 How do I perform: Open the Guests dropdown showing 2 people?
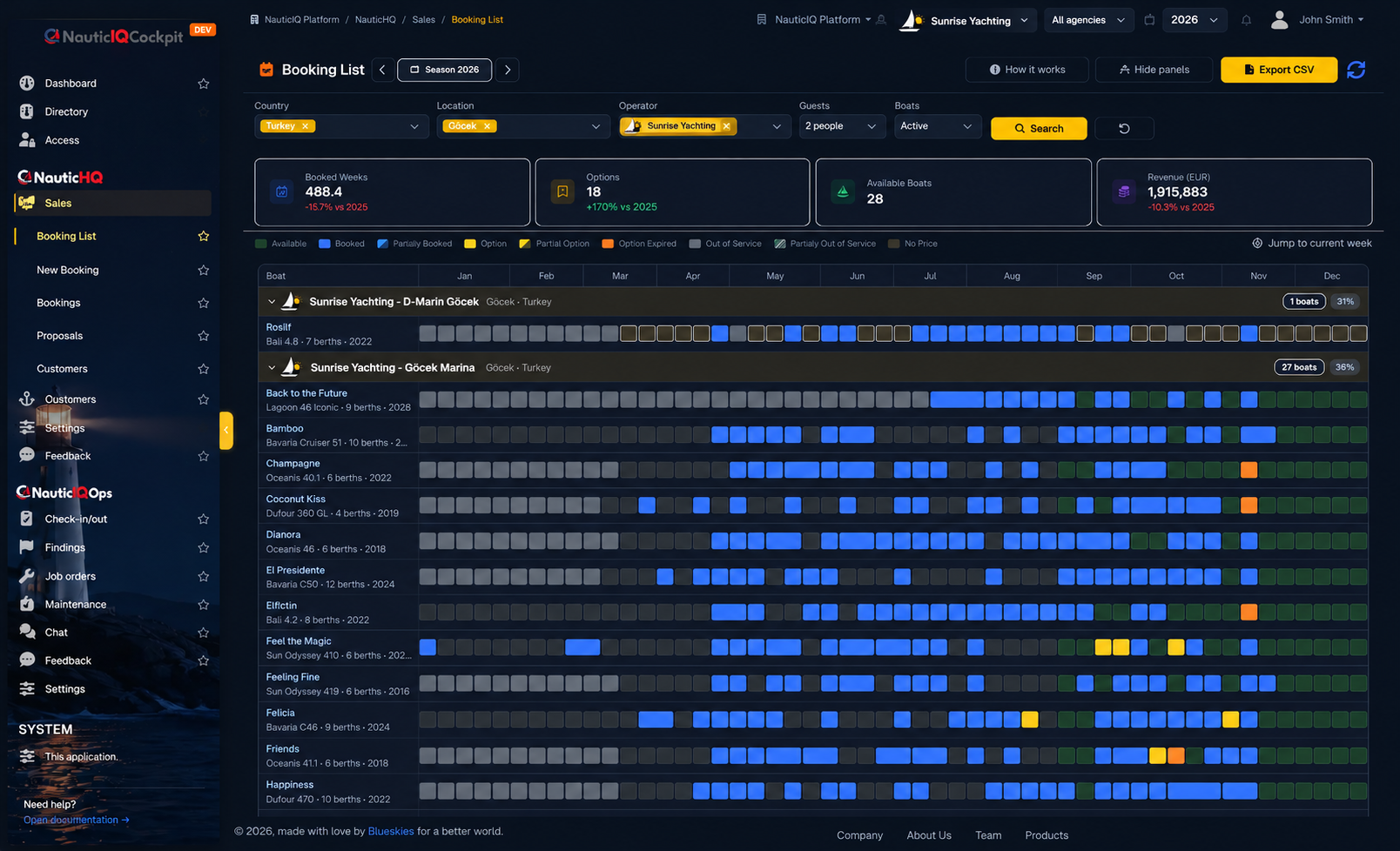pos(842,126)
